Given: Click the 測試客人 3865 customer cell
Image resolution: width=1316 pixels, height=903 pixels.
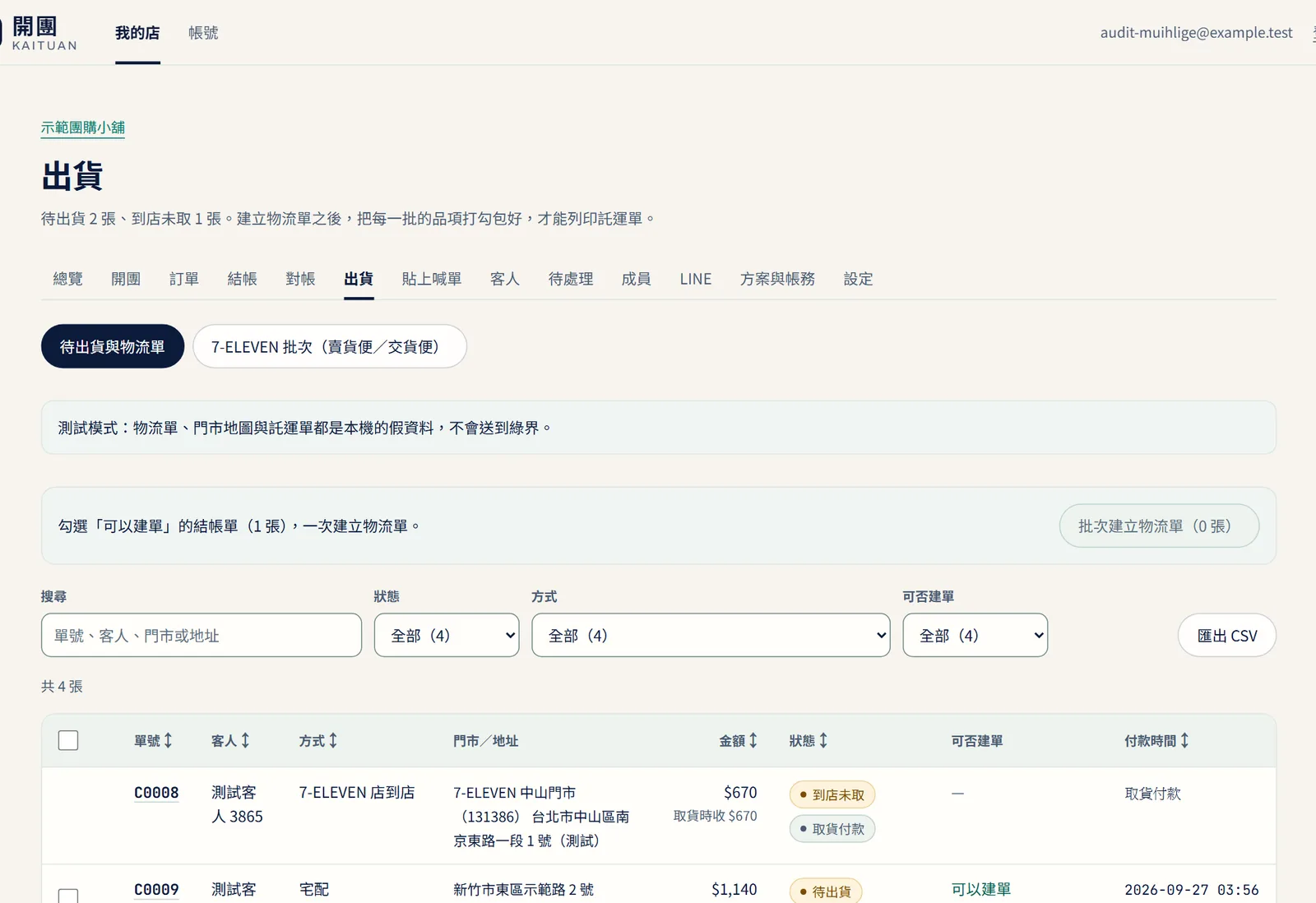Looking at the screenshot, I should tap(237, 804).
